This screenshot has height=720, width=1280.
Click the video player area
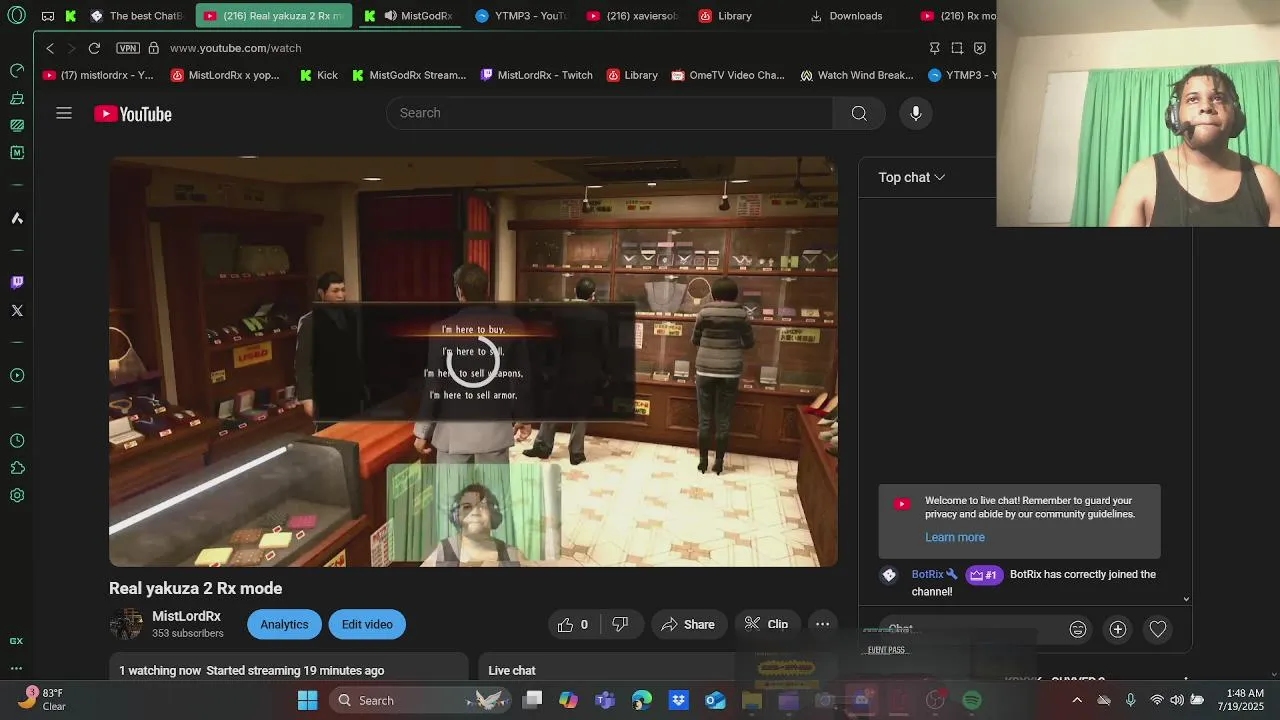(x=473, y=362)
